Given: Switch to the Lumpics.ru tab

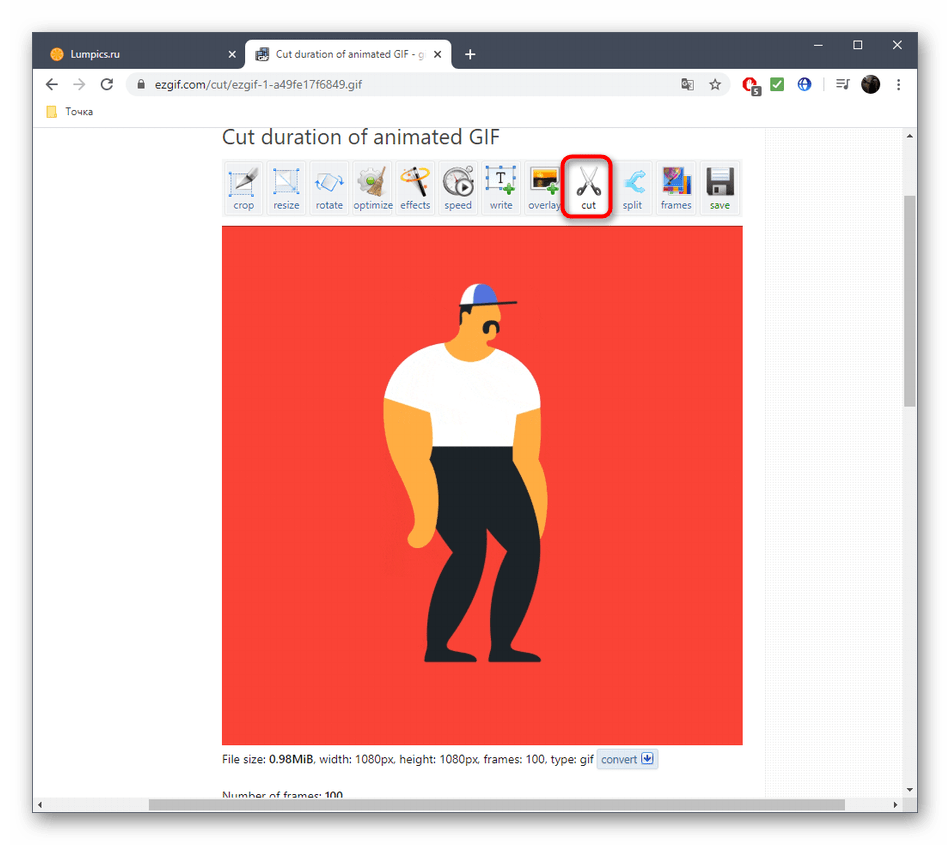Looking at the screenshot, I should [x=139, y=54].
